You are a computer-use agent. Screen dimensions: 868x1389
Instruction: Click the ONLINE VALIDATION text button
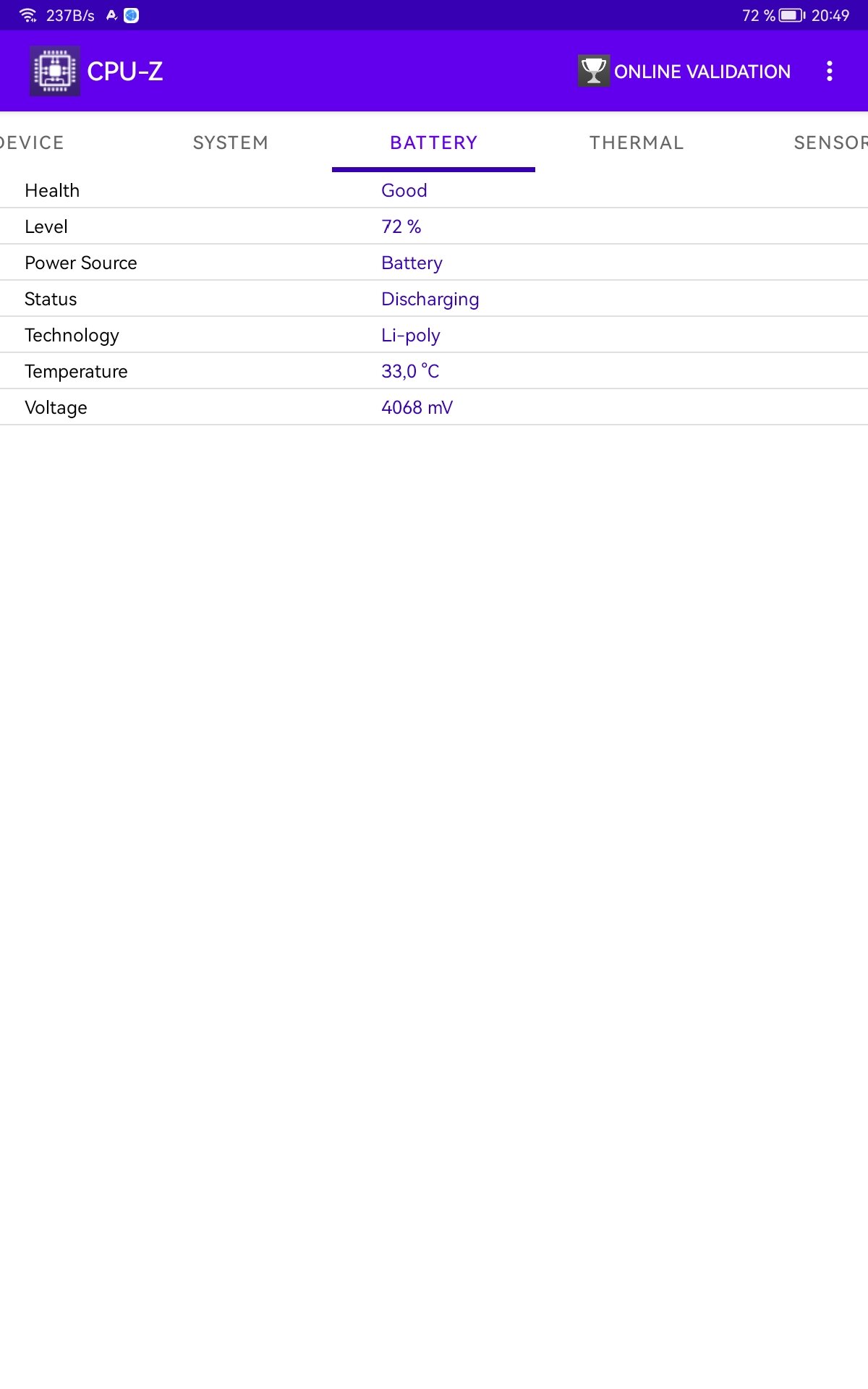click(702, 72)
